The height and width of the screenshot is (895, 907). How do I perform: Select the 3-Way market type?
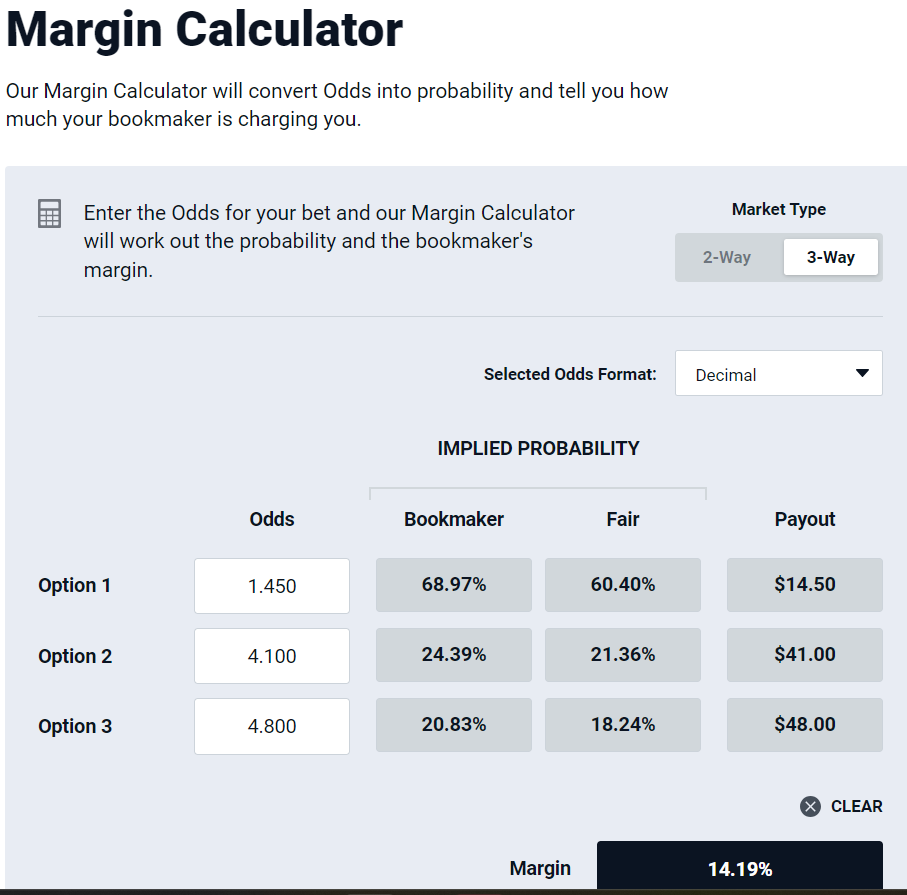pos(830,257)
